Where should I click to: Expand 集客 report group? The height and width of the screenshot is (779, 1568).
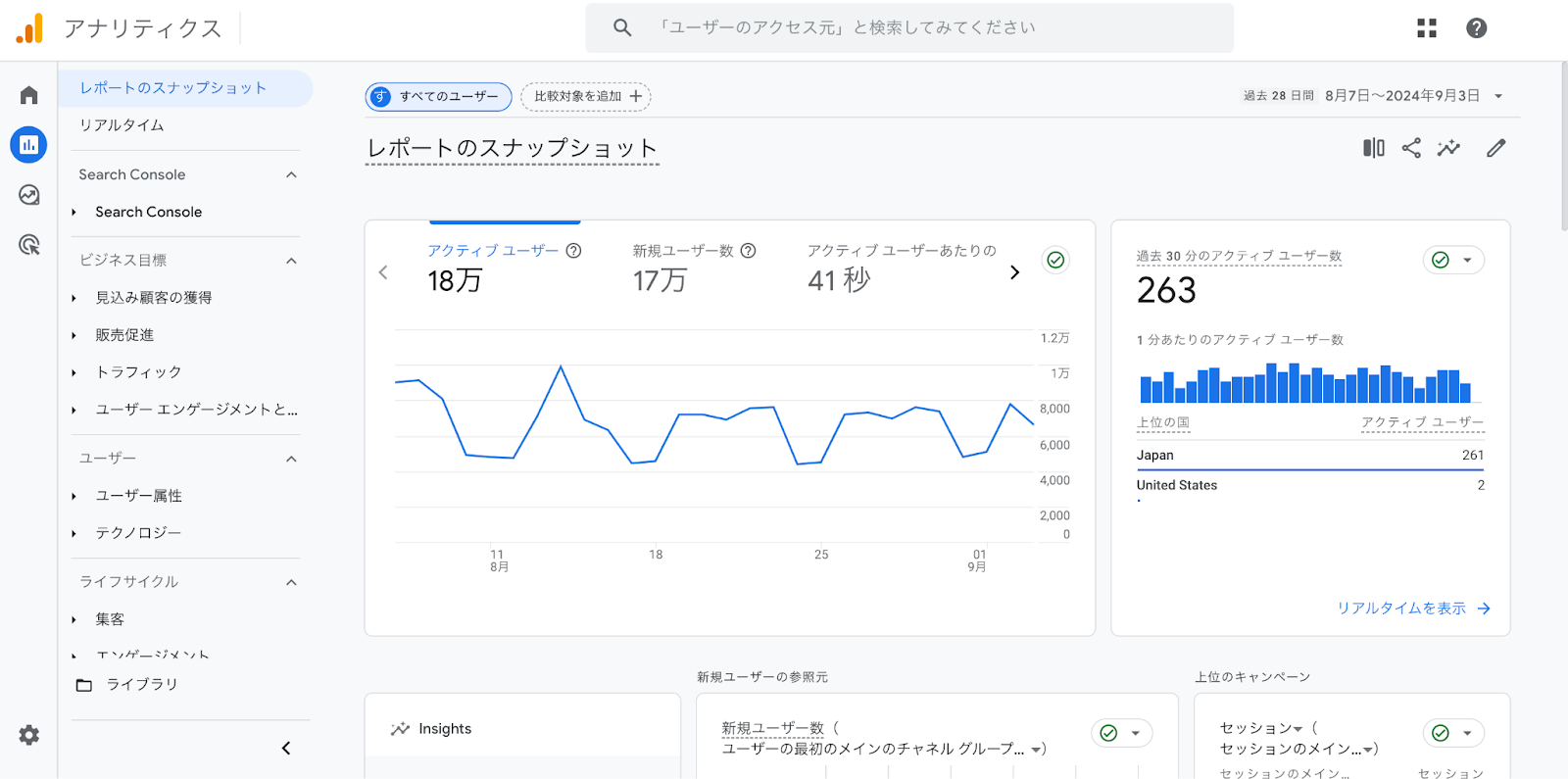tap(73, 619)
